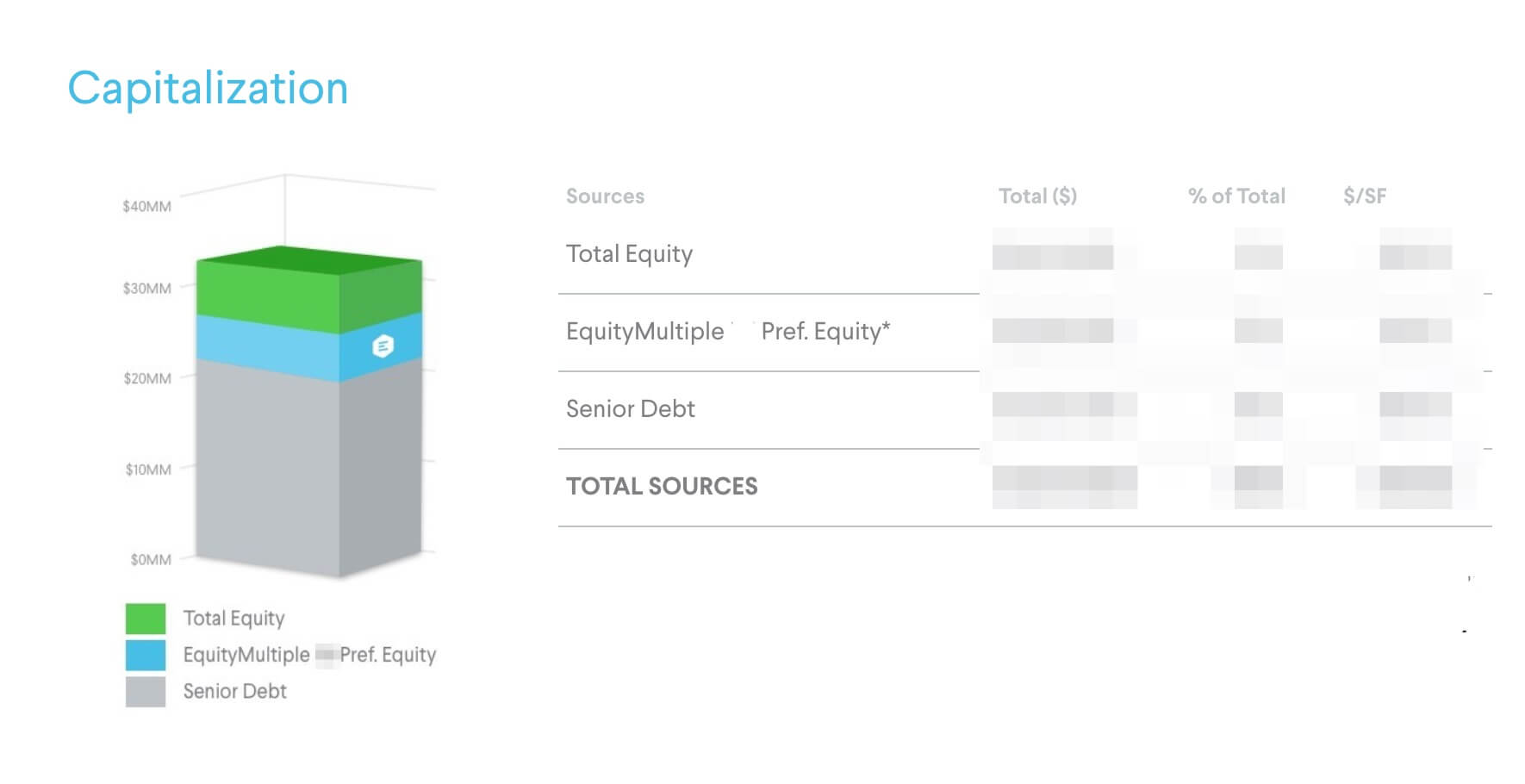Select the TOTAL SOURCES row label
This screenshot has height=784, width=1525.
click(x=662, y=487)
